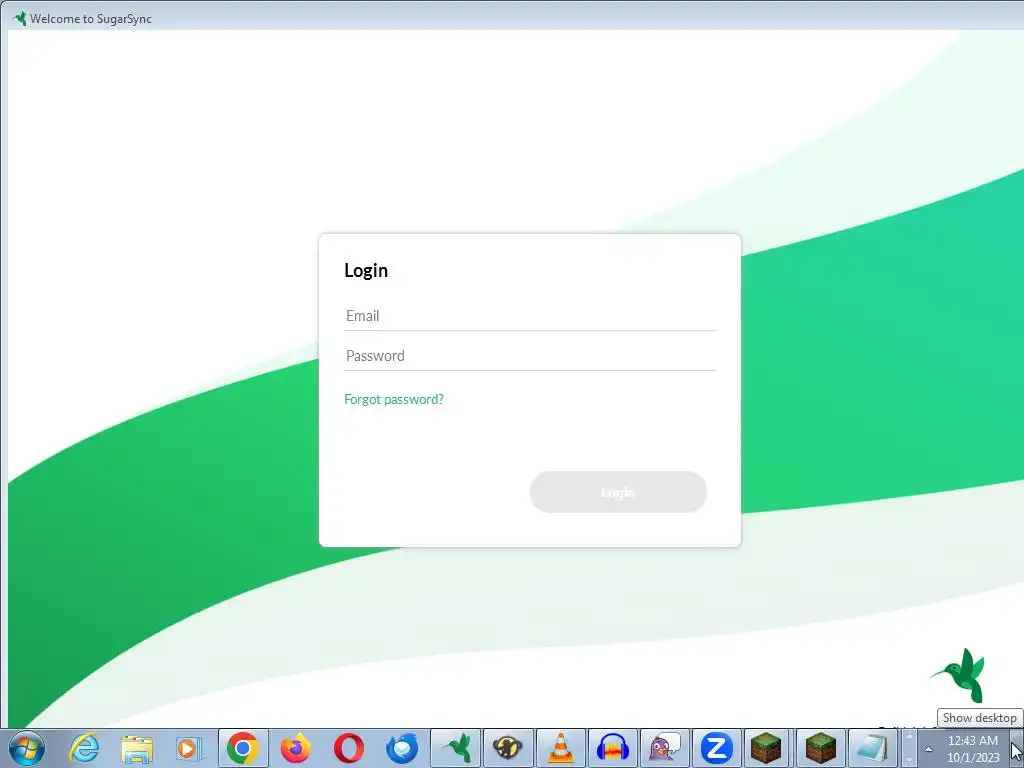Open the Forgot password? link
Image resolution: width=1024 pixels, height=768 pixels.
(x=394, y=399)
